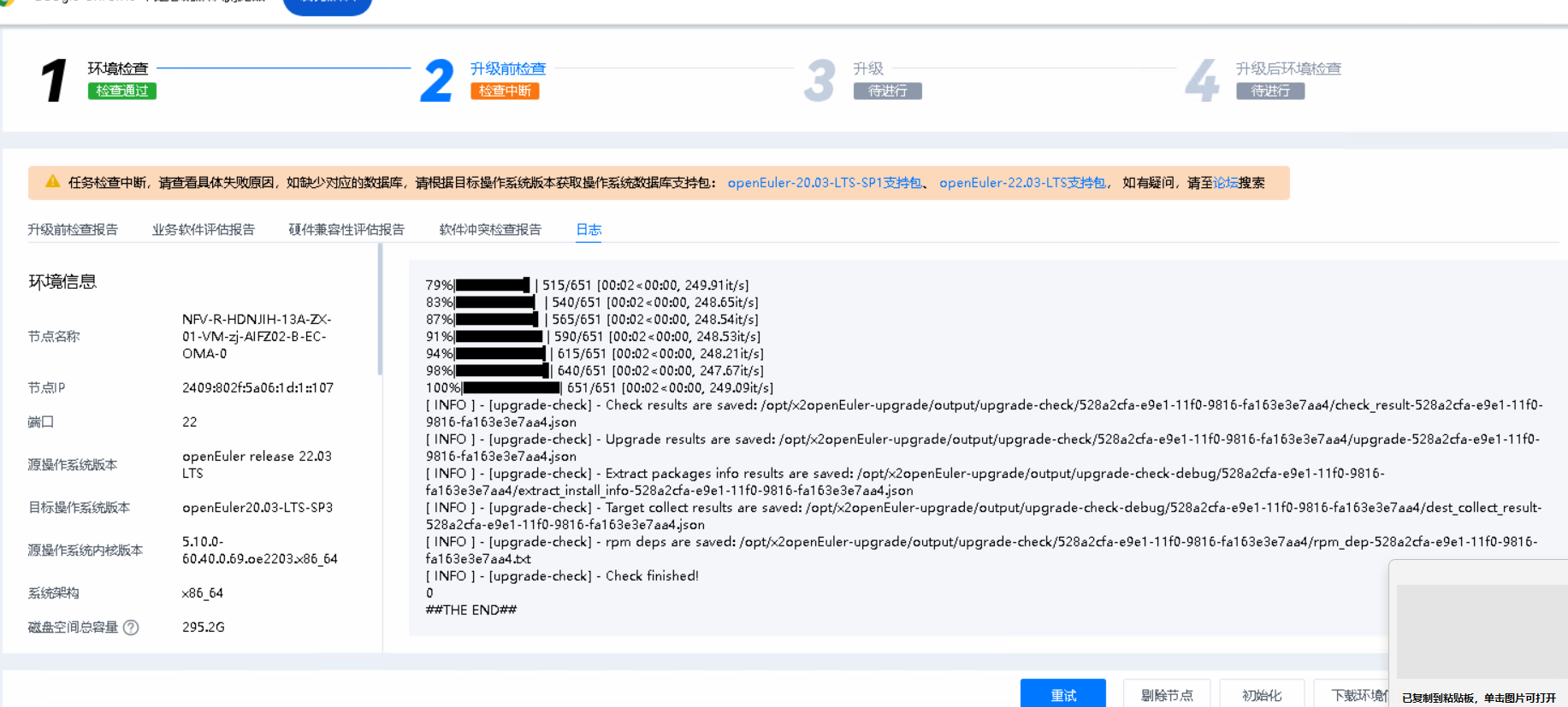Click the 初始化 button
This screenshot has width=1568, height=707.
pyautogui.click(x=1262, y=694)
